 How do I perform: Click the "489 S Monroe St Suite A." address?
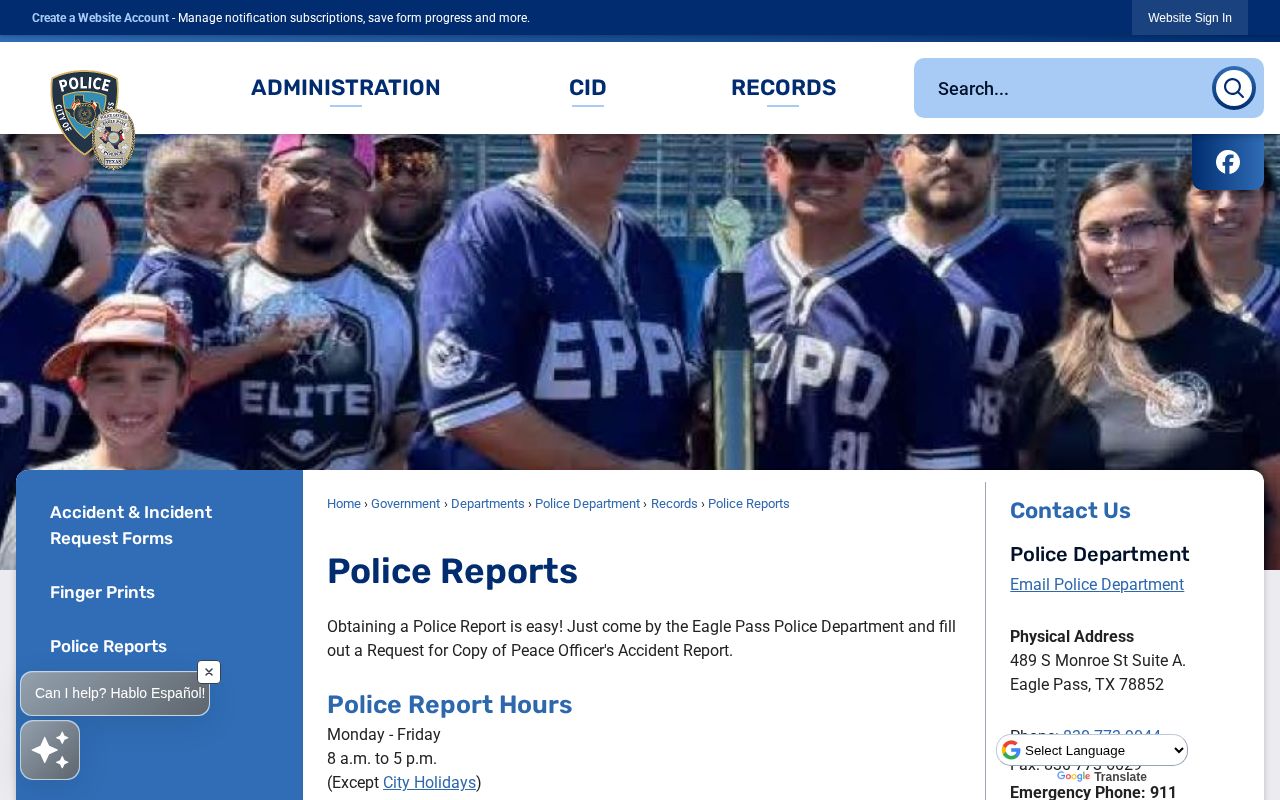[x=1098, y=661]
